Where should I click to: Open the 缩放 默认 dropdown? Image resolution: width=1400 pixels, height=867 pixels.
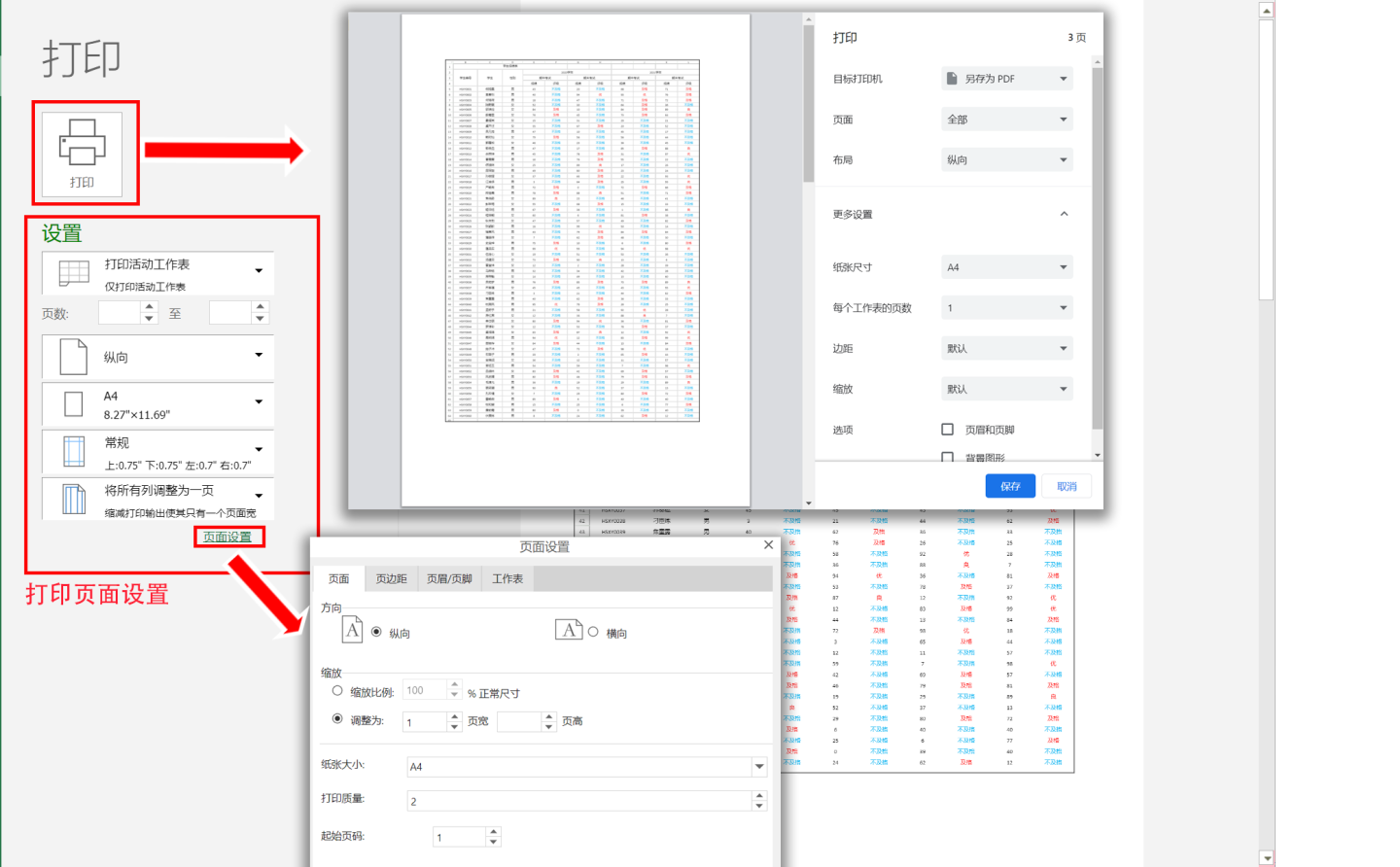1006,390
